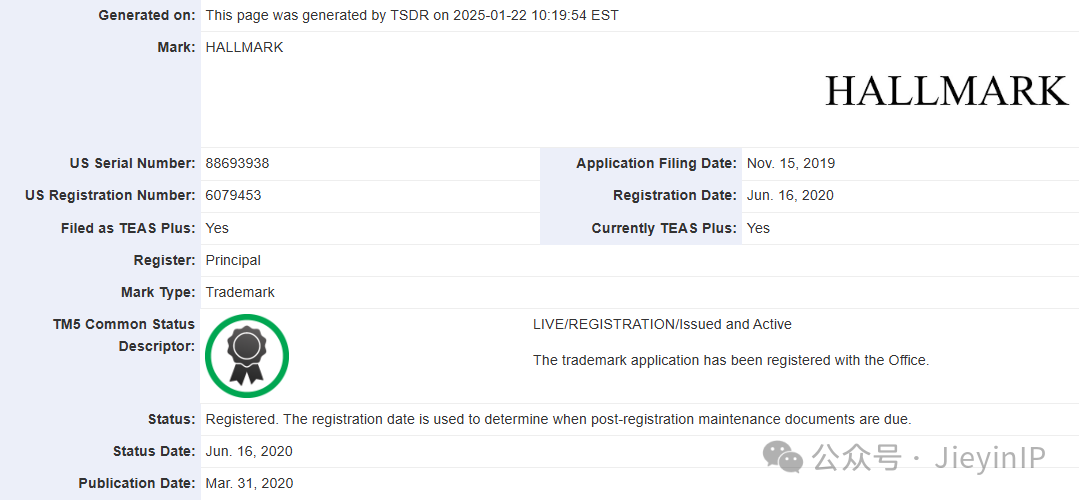Click the registration number 6079453
This screenshot has height=500, width=1079.
coord(233,195)
